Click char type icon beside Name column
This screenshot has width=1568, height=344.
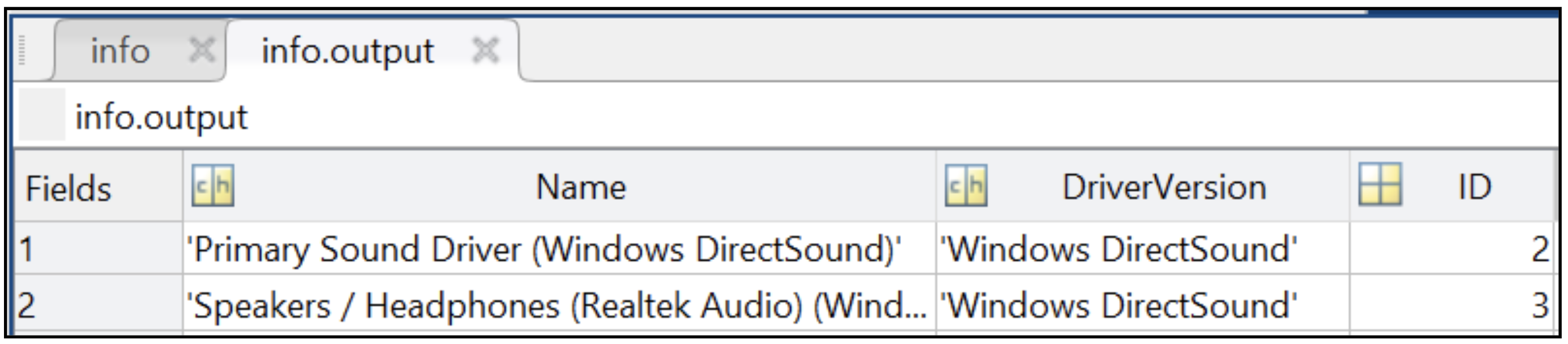click(212, 186)
